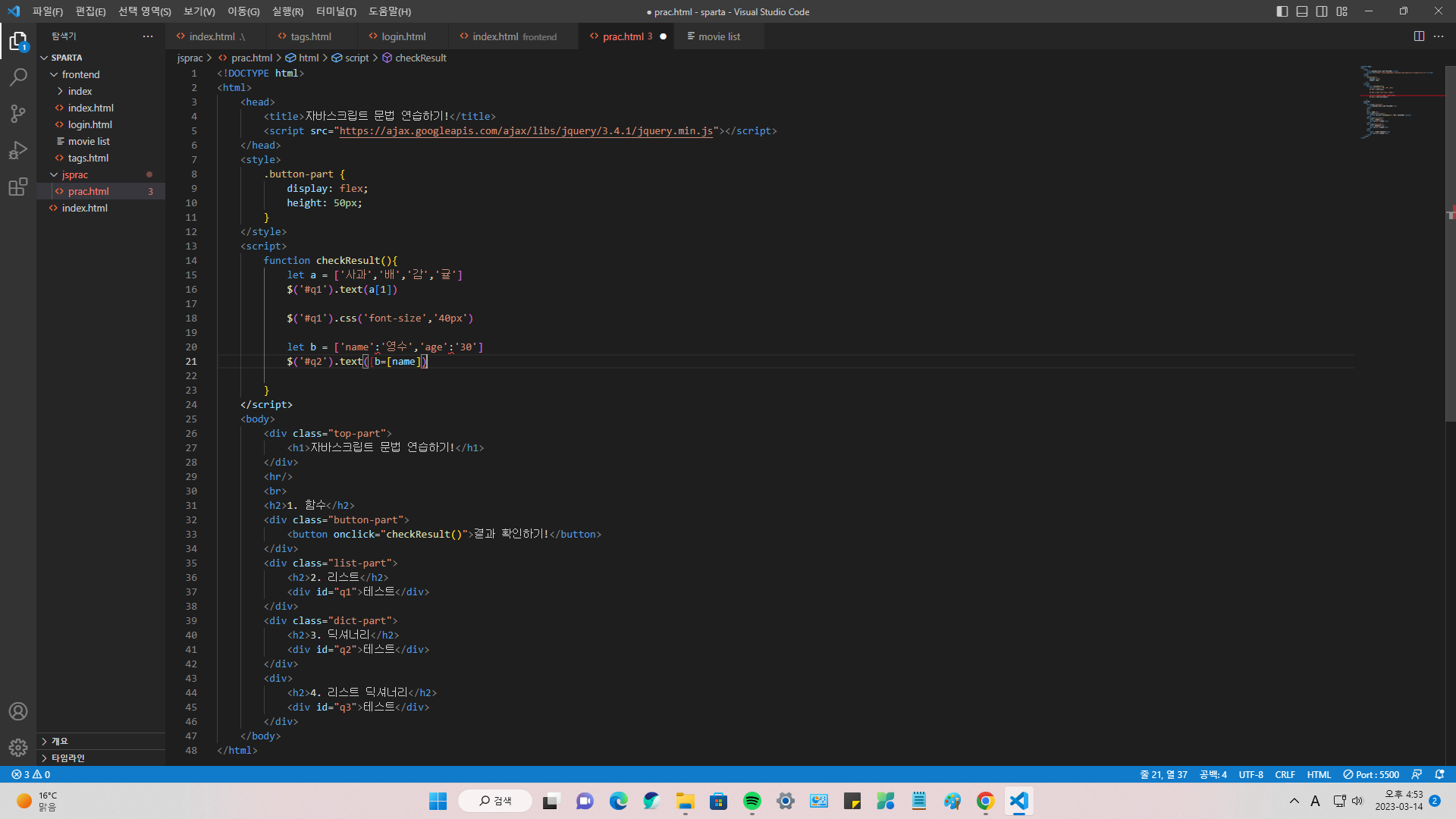This screenshot has width=1456, height=819.
Task: Open the html breadcrumb dropdown
Action: [303, 58]
